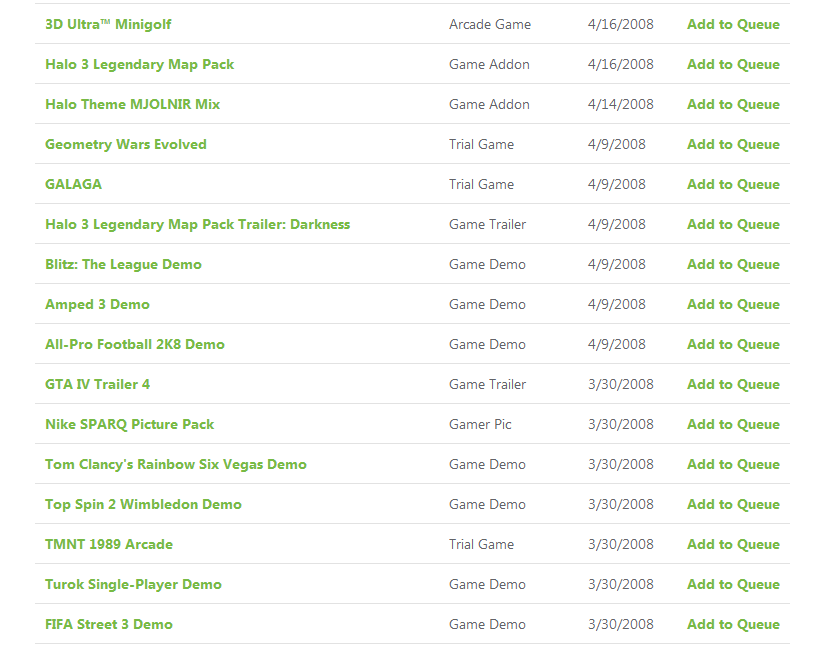Add Nike SPARQ Picture Pack to queue
The height and width of the screenshot is (652, 823).
click(733, 424)
